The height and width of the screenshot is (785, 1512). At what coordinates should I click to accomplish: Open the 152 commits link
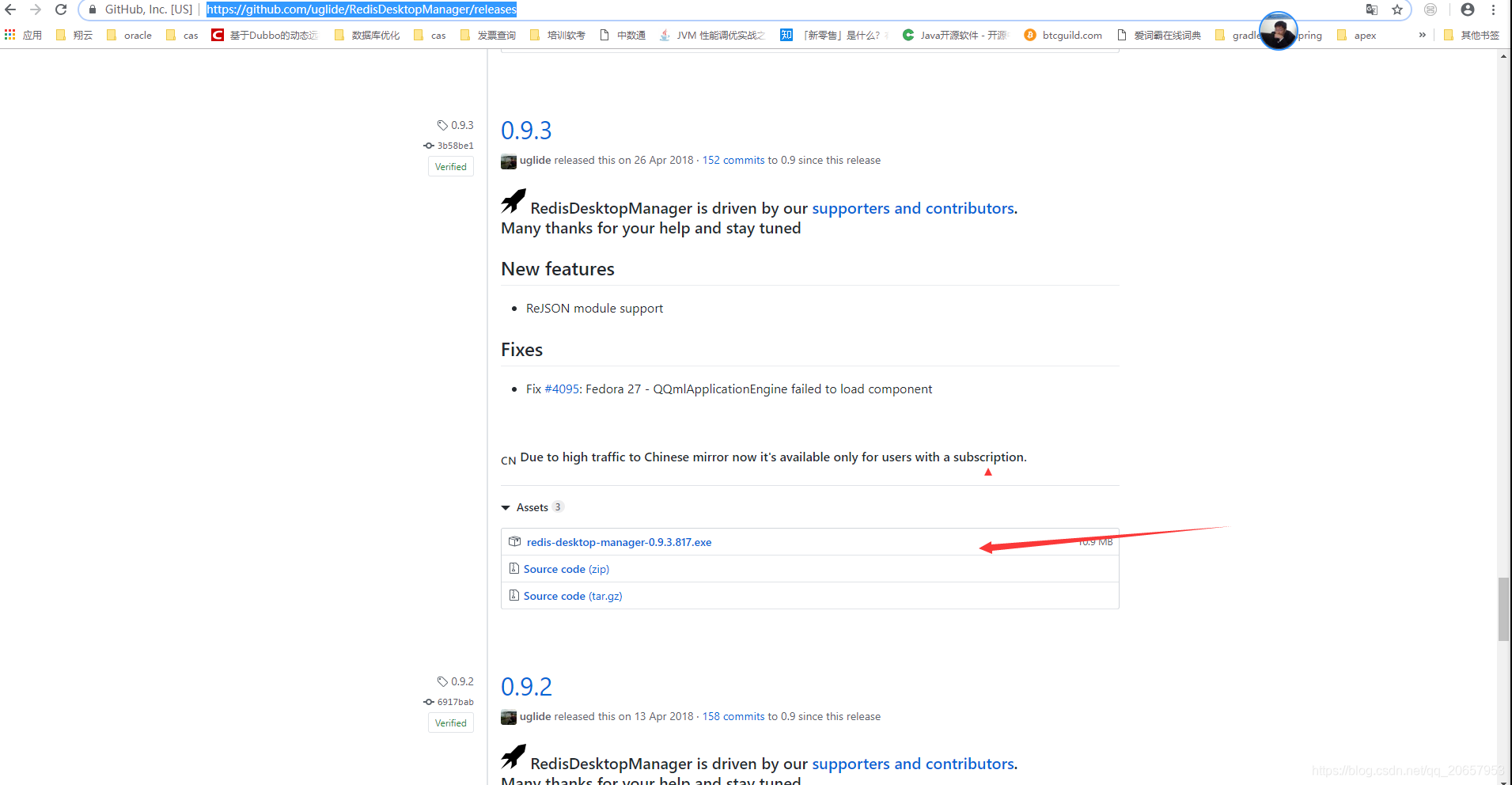point(733,160)
